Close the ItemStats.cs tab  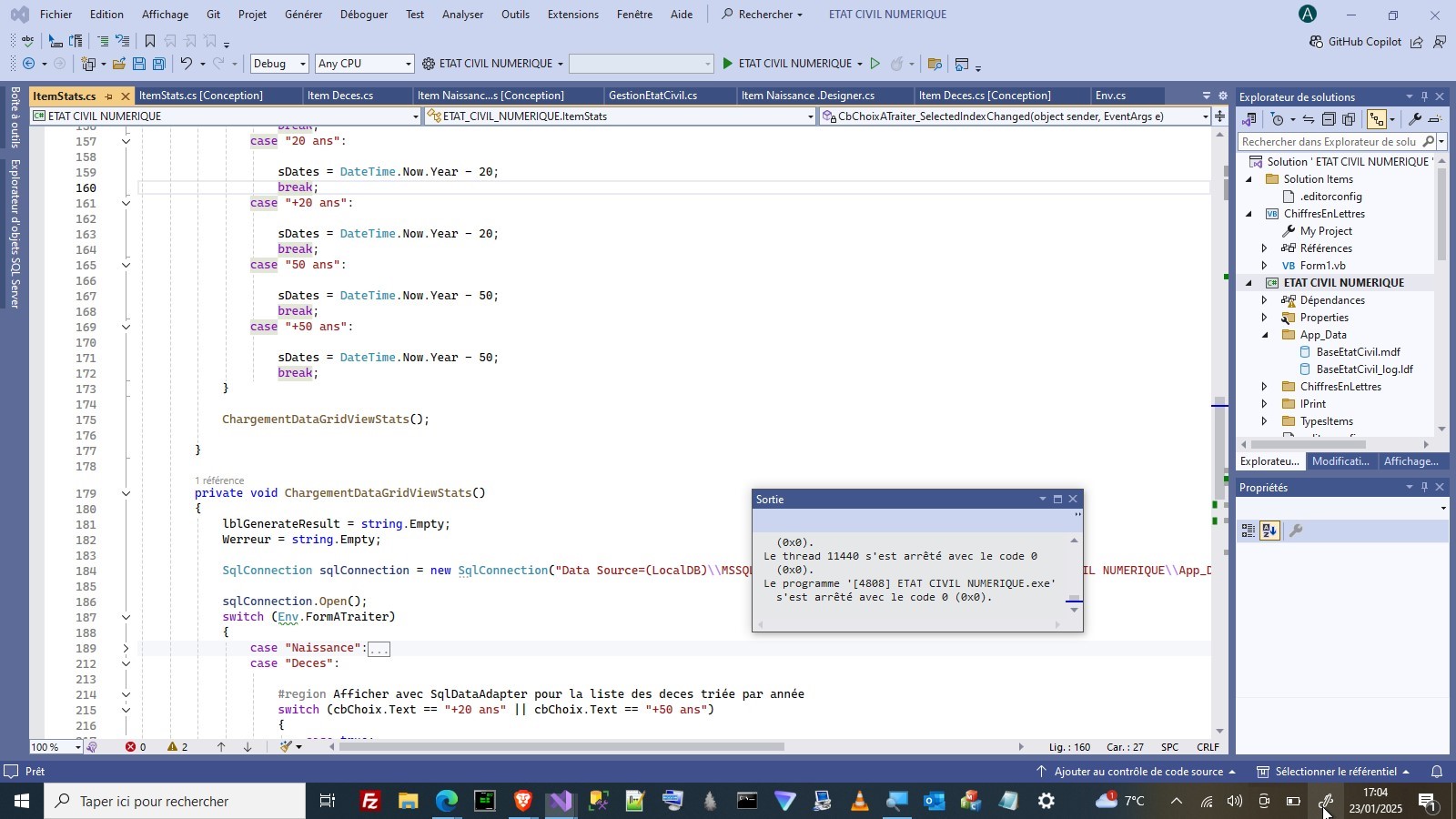(x=126, y=96)
